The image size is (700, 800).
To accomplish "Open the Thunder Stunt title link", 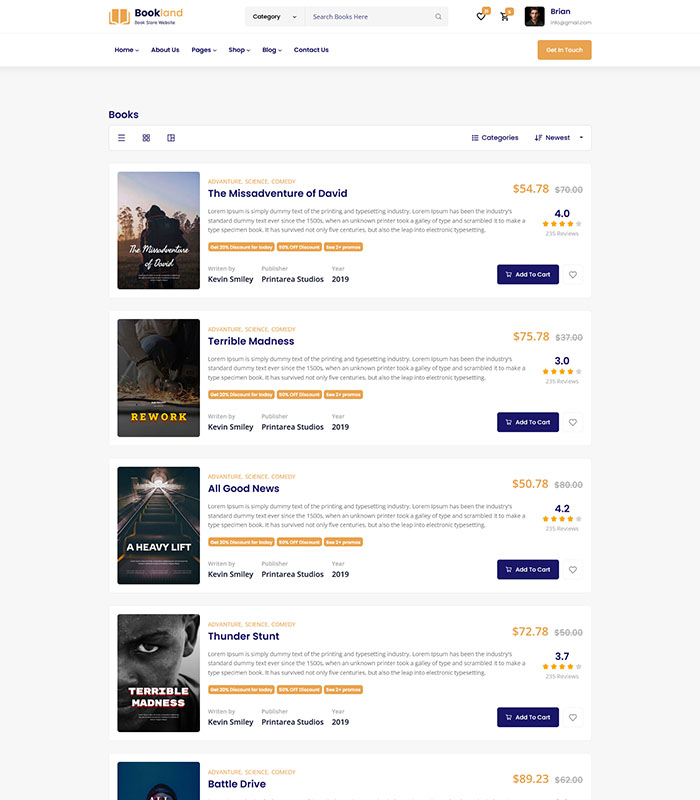I will (x=243, y=636).
